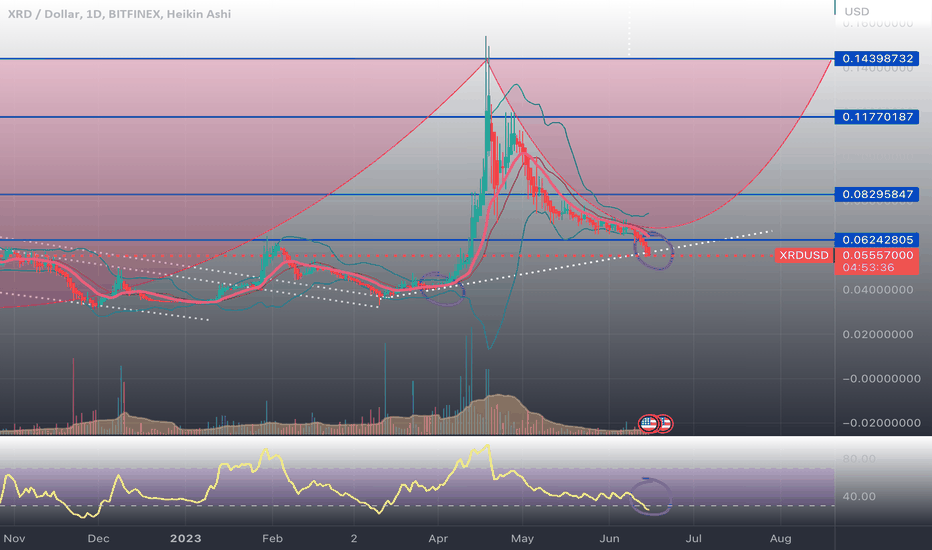Viewport: 932px width, 550px height.
Task: Click the 0.04000000 price scale value
Action: pyautogui.click(x=877, y=290)
